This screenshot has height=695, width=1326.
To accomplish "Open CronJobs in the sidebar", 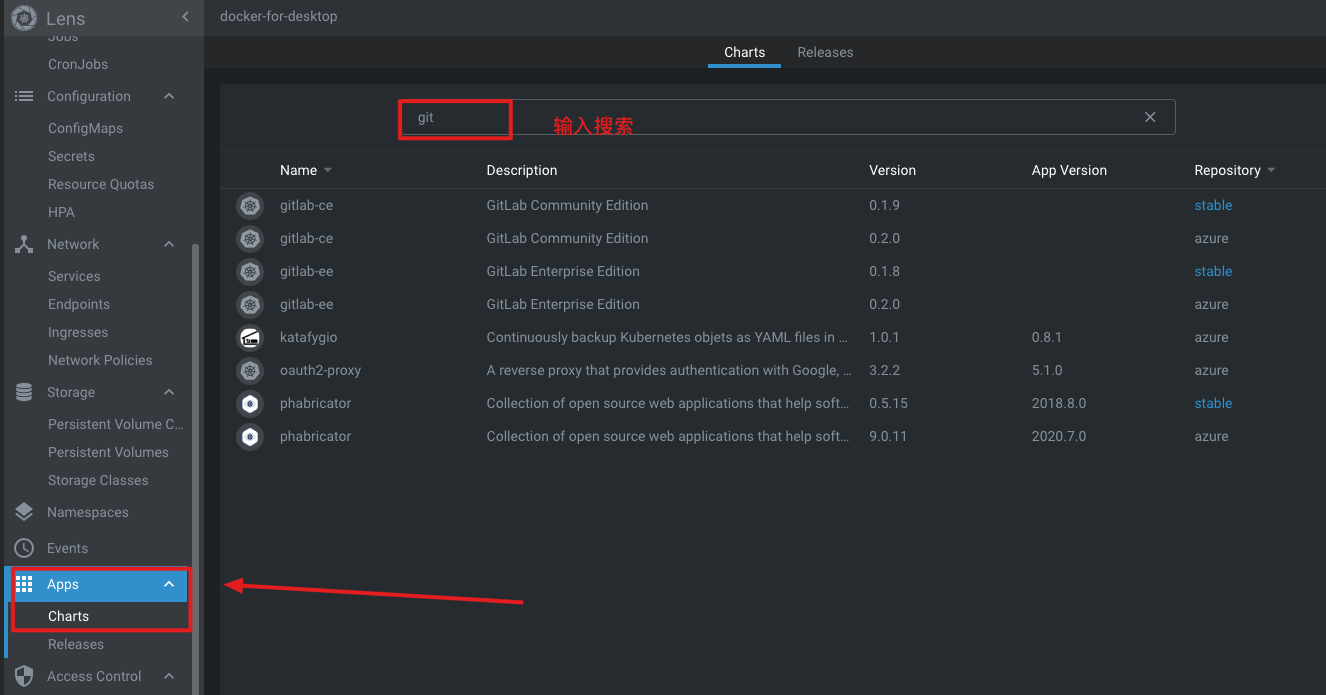I will [x=78, y=64].
